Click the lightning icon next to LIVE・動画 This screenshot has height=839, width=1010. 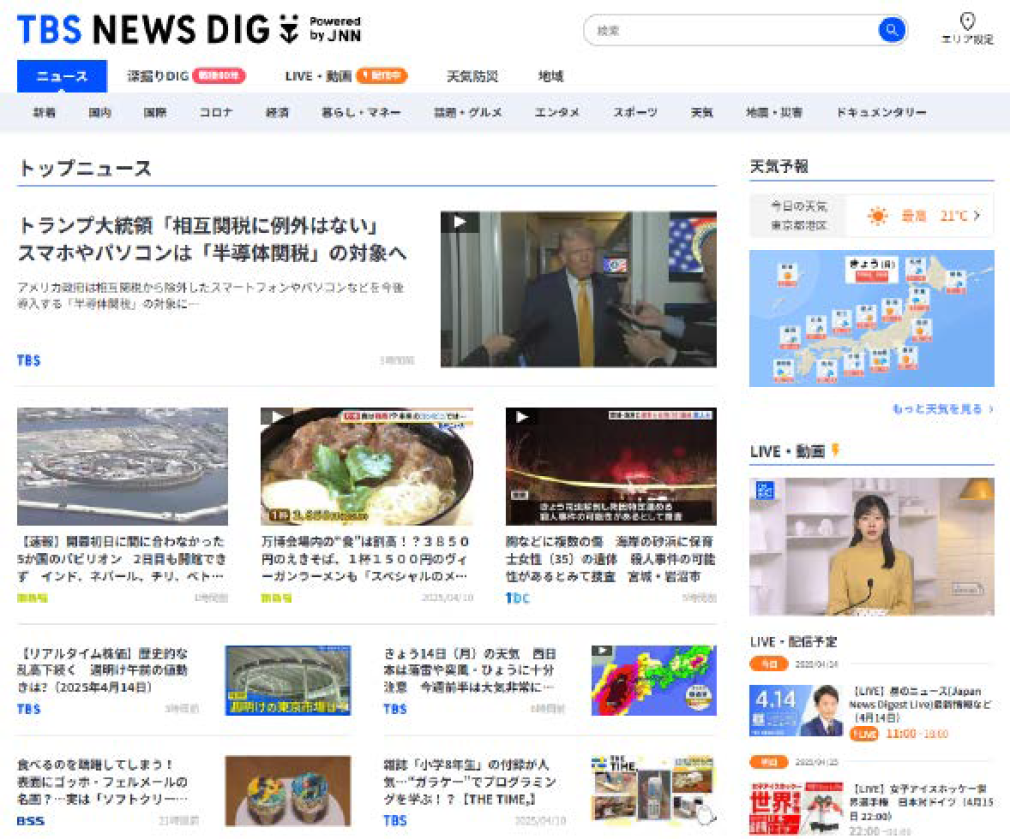835,450
